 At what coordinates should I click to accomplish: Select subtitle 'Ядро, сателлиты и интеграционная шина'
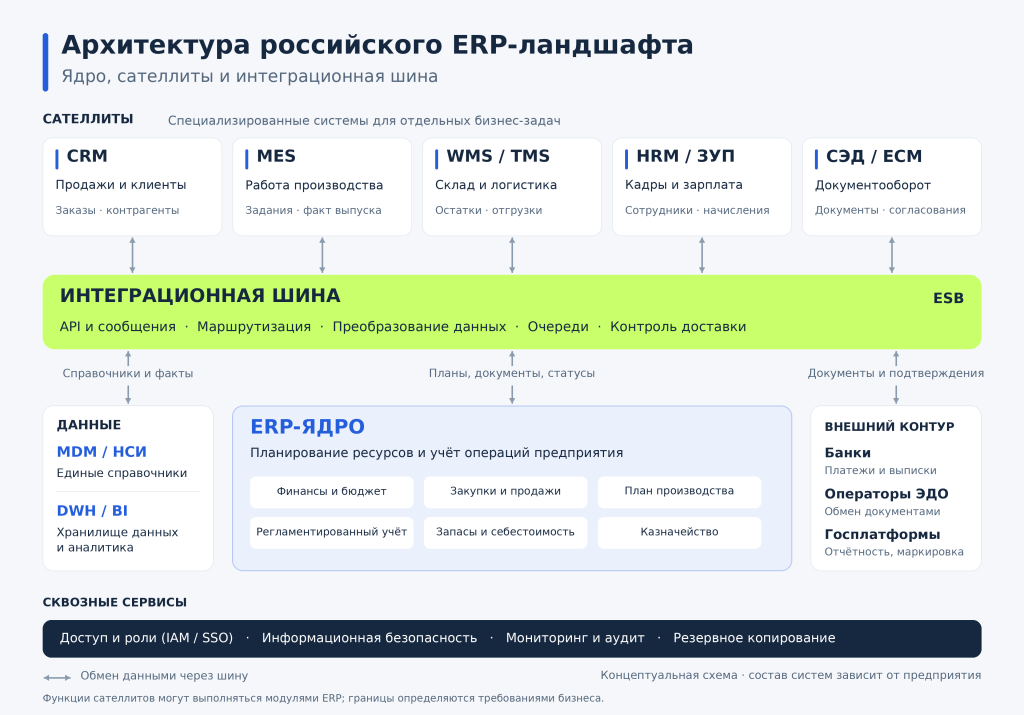(x=250, y=76)
